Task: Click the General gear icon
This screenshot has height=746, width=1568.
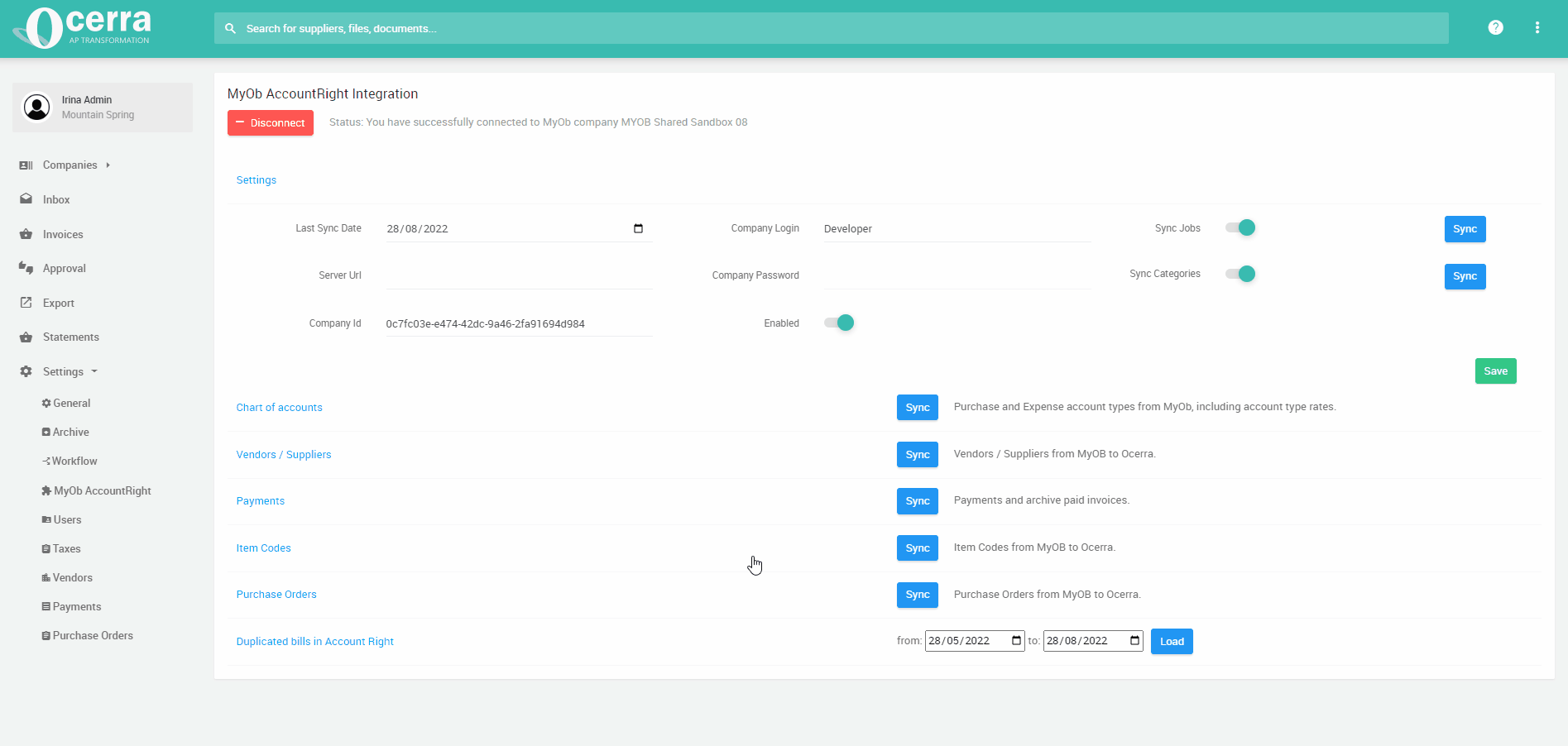Action: coord(46,403)
